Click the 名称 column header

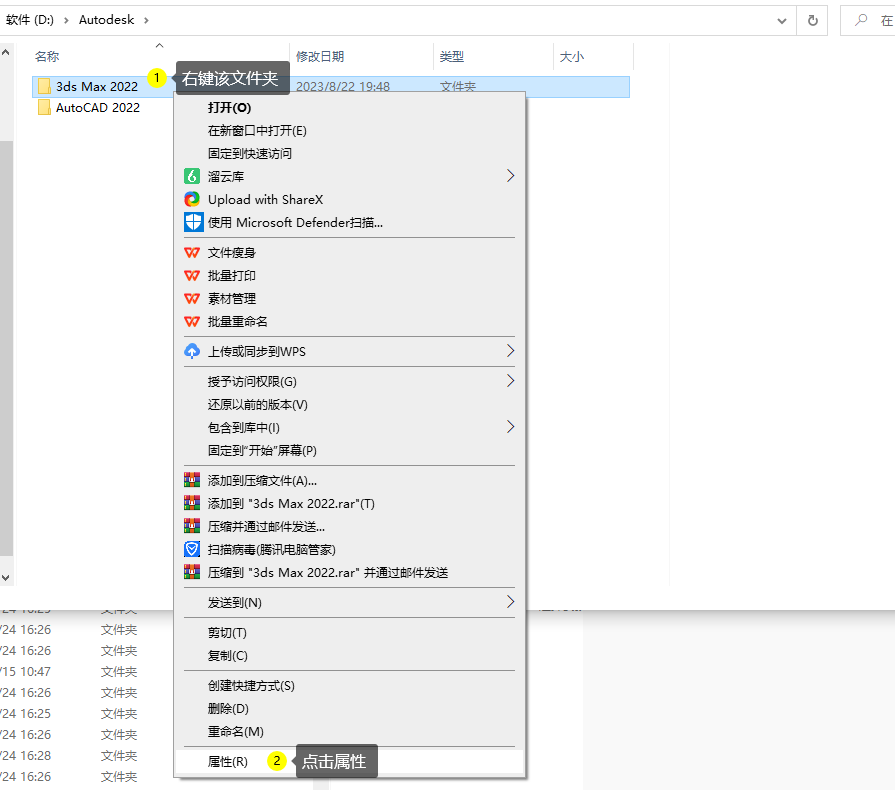(47, 57)
